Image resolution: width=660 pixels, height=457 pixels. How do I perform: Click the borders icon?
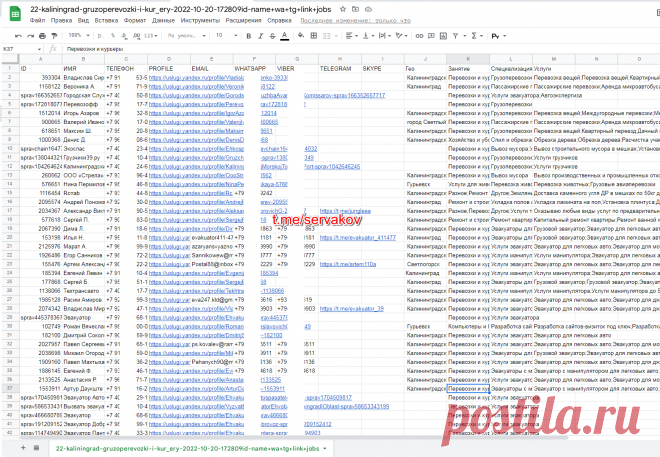coord(314,36)
